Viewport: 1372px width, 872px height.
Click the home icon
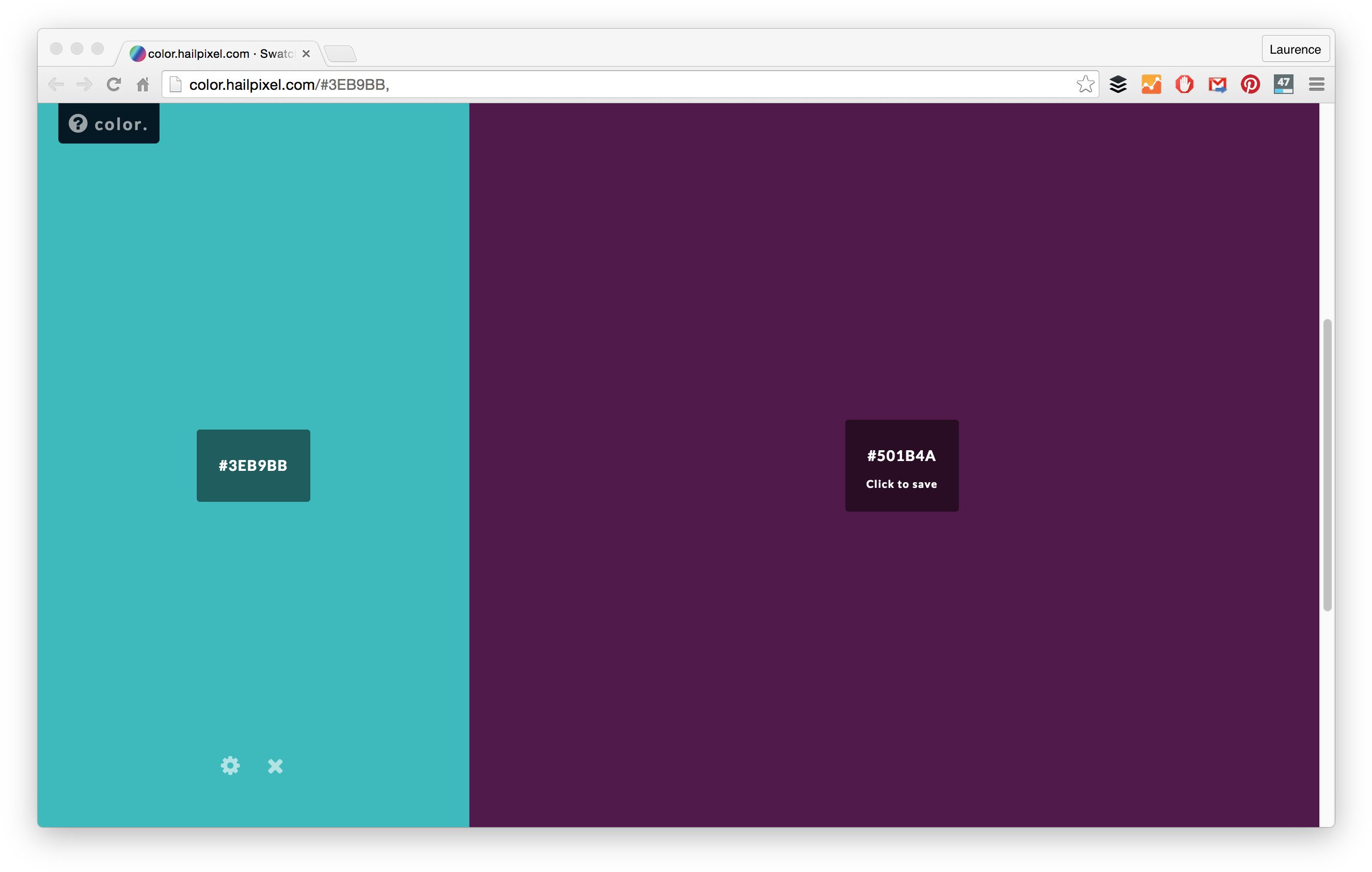[x=143, y=84]
